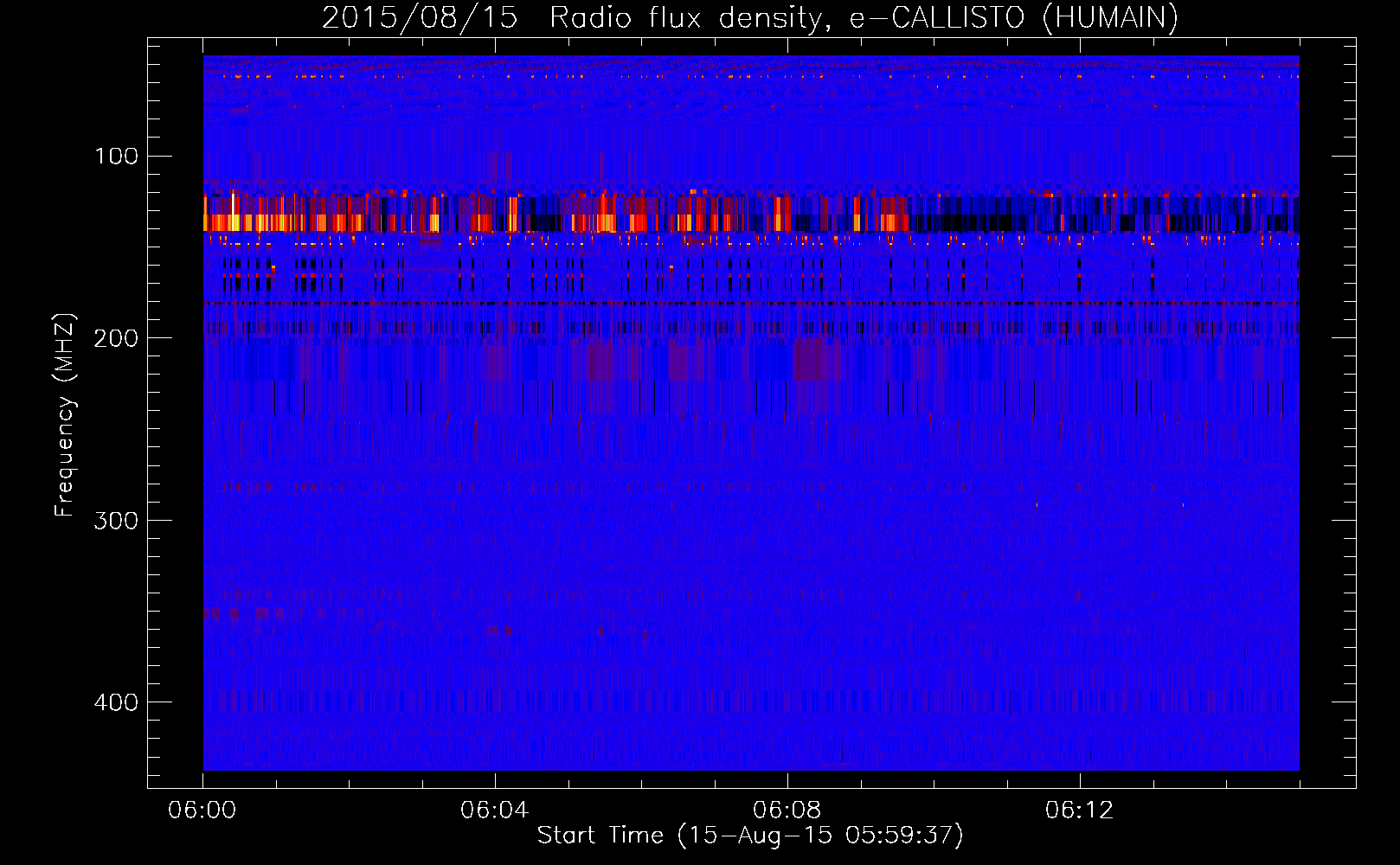Click the 300 frequency tick label
Screen dimensions: 1400x865
[116, 521]
